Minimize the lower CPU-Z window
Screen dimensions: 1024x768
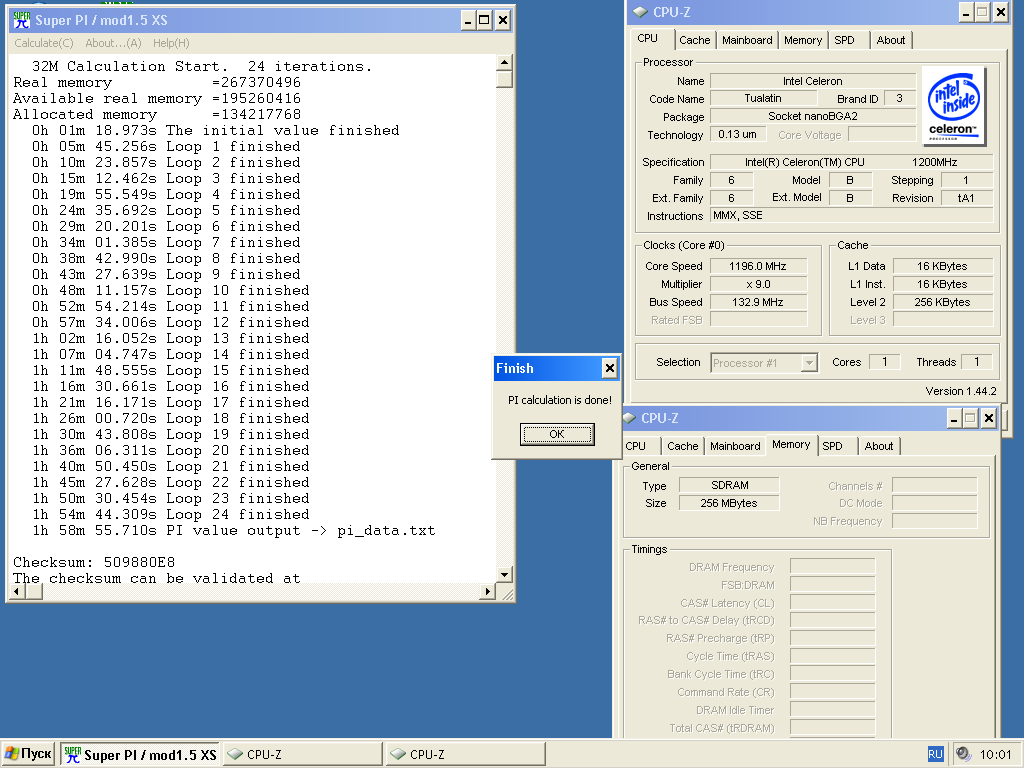pos(953,419)
